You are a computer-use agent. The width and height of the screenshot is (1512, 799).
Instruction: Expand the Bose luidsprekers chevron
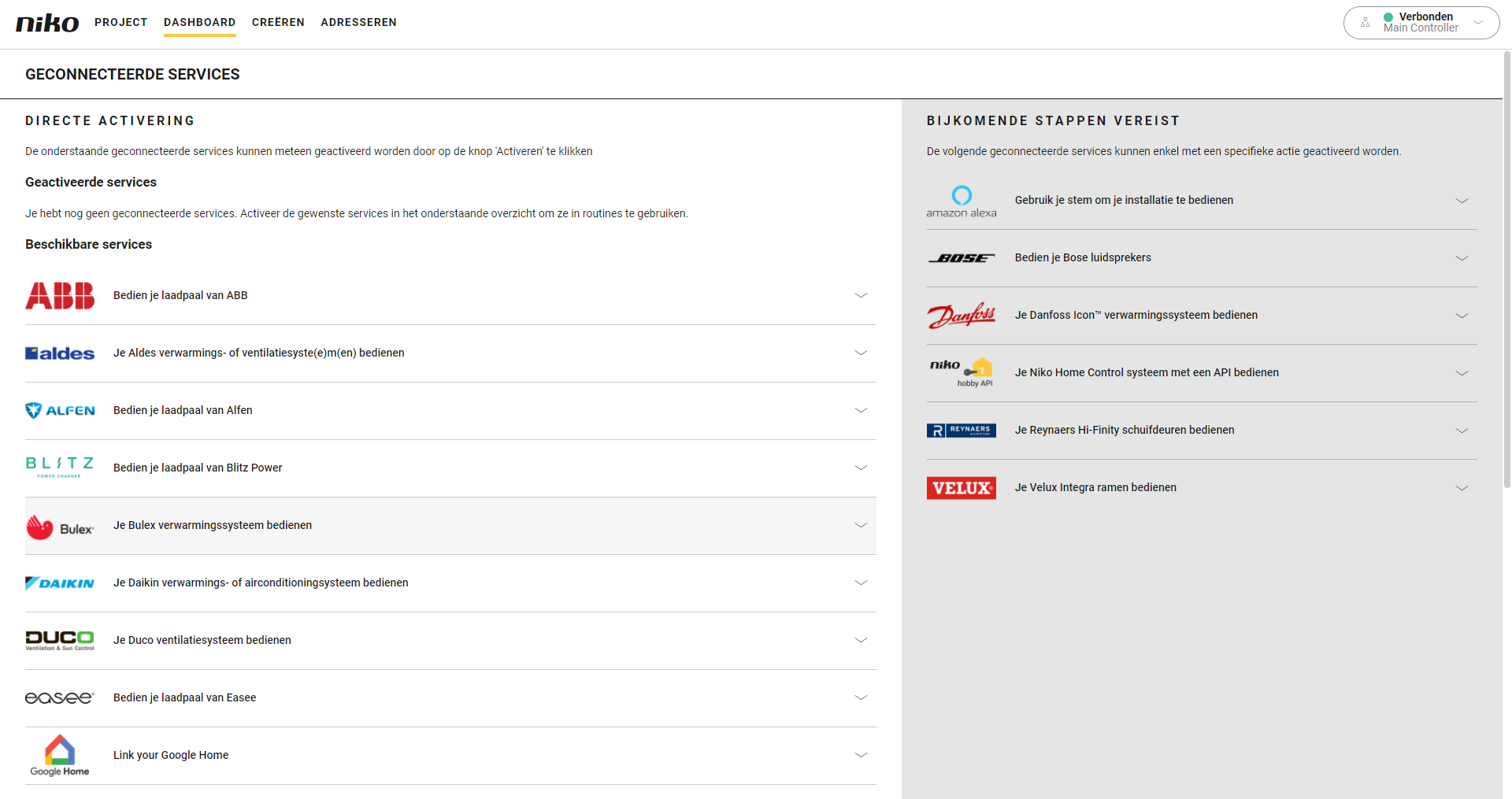tap(1462, 258)
